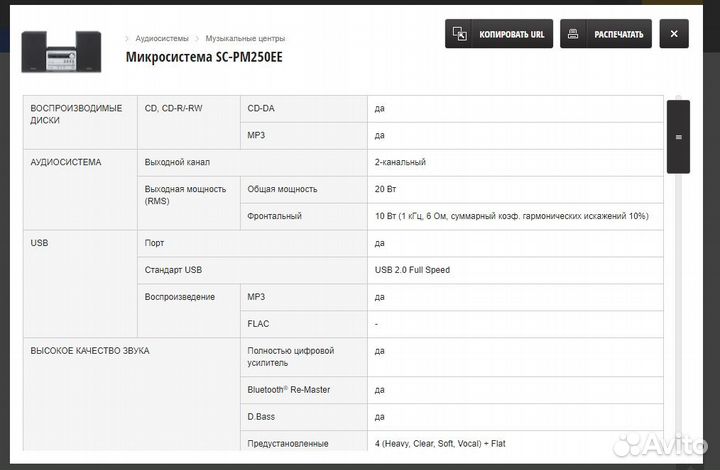Screen dimensions: 720x470
Task: Click the Микросистема SC-PM250EE title
Action: tap(204, 57)
